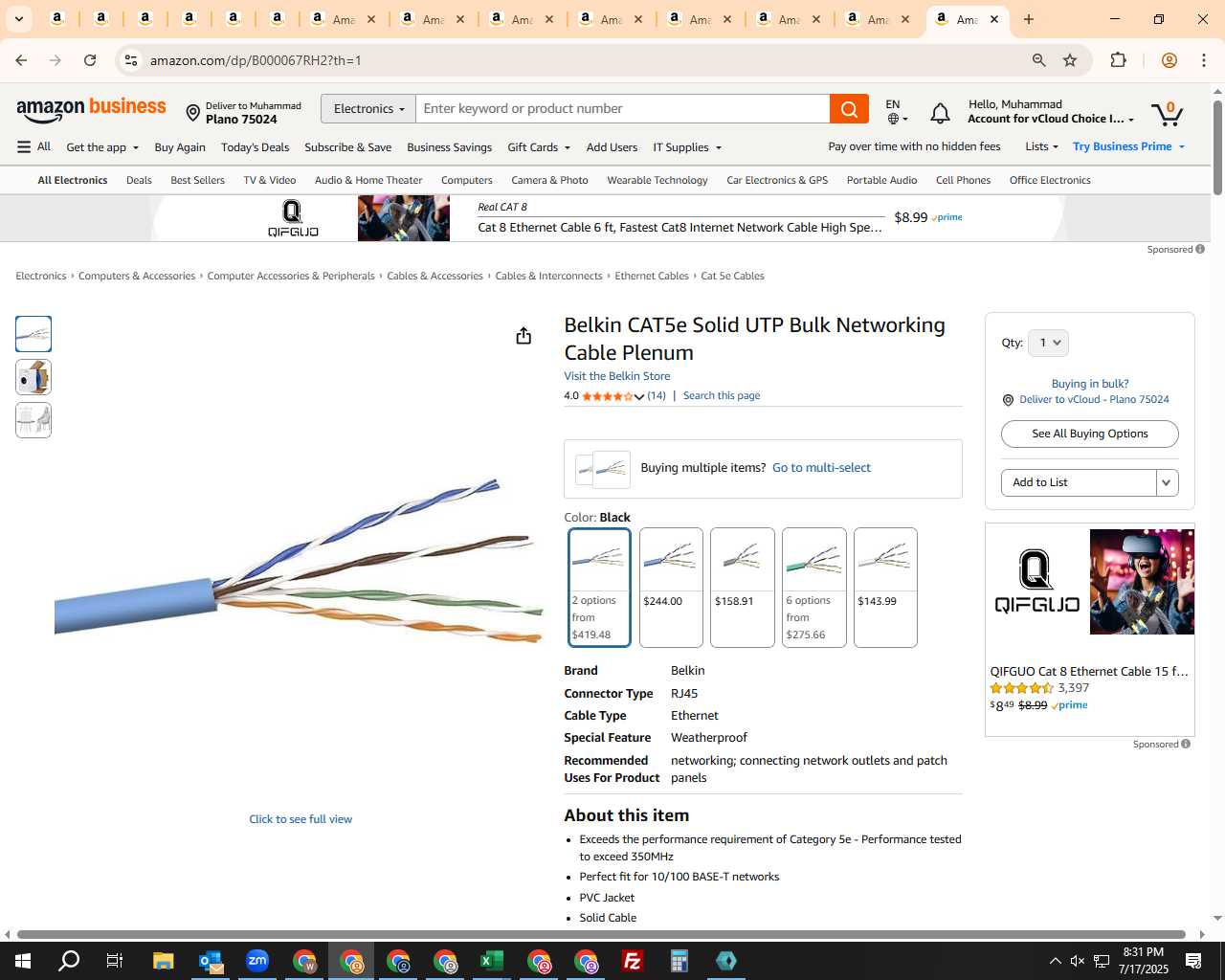Open Today's Deals in the nav bar
Viewport: 1225px width, 980px height.
[255, 147]
